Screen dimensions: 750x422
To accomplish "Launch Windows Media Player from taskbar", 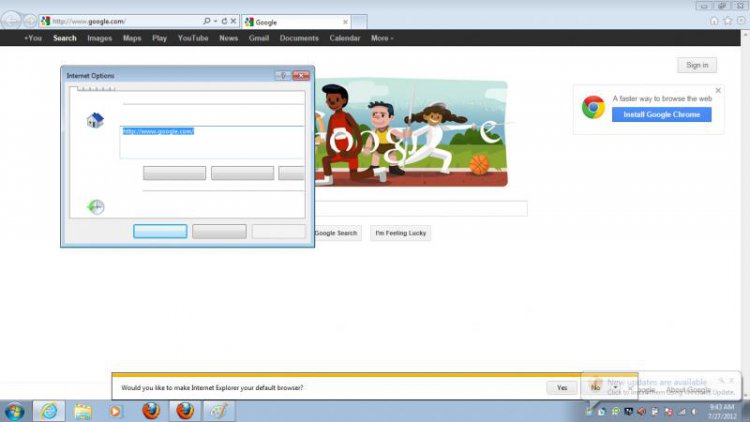I will 115,411.
